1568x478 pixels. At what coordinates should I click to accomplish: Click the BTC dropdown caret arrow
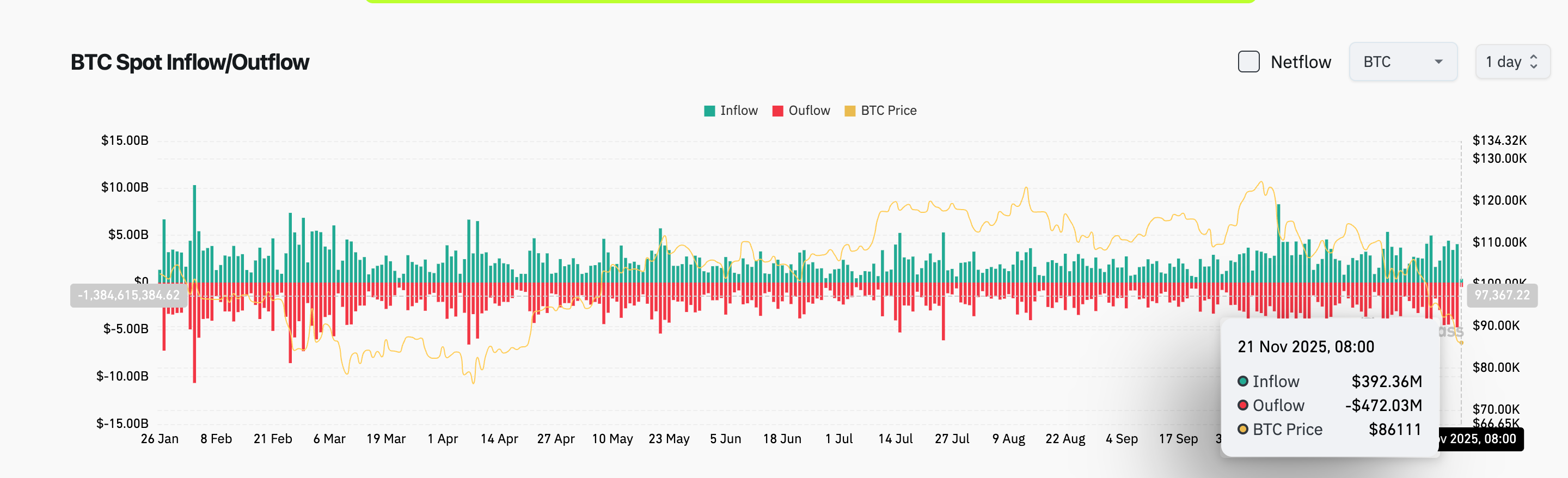[x=1438, y=62]
